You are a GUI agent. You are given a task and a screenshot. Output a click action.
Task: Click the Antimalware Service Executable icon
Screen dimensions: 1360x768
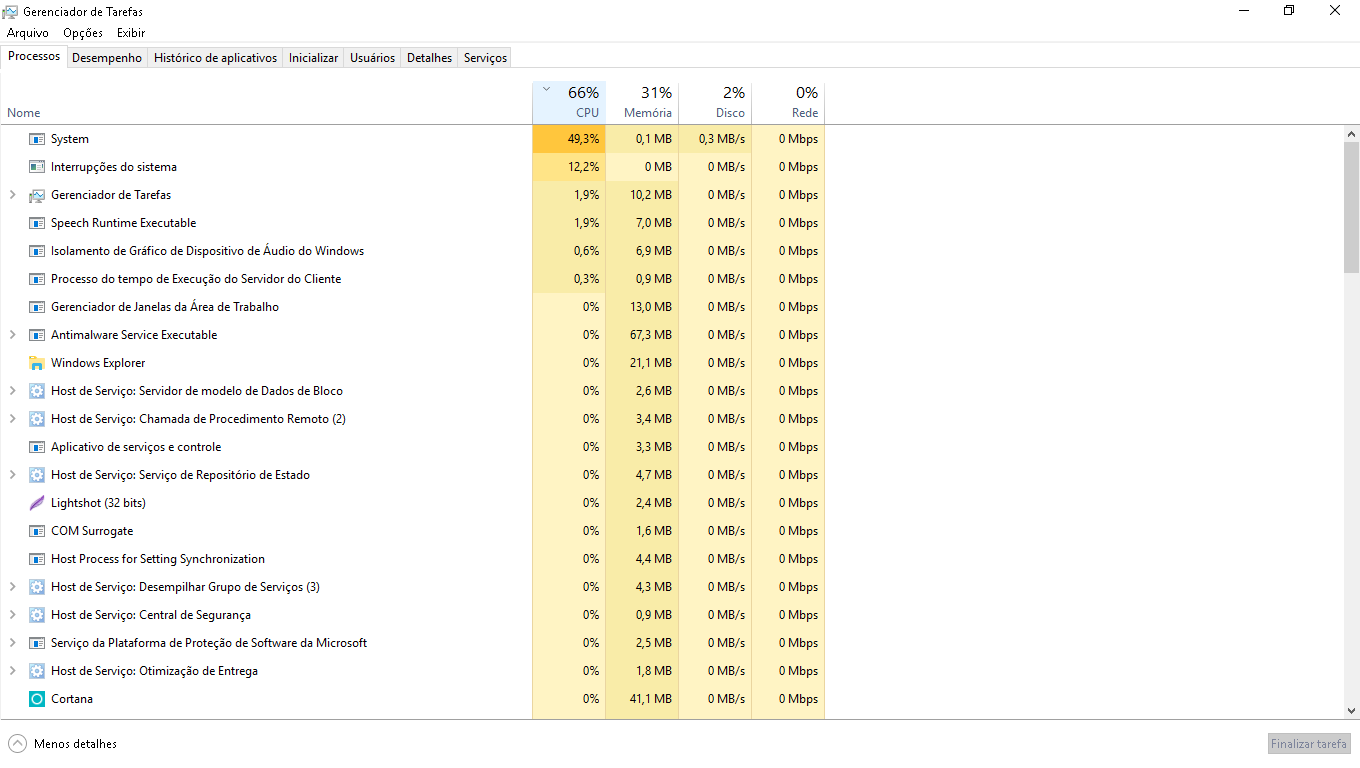tap(37, 335)
